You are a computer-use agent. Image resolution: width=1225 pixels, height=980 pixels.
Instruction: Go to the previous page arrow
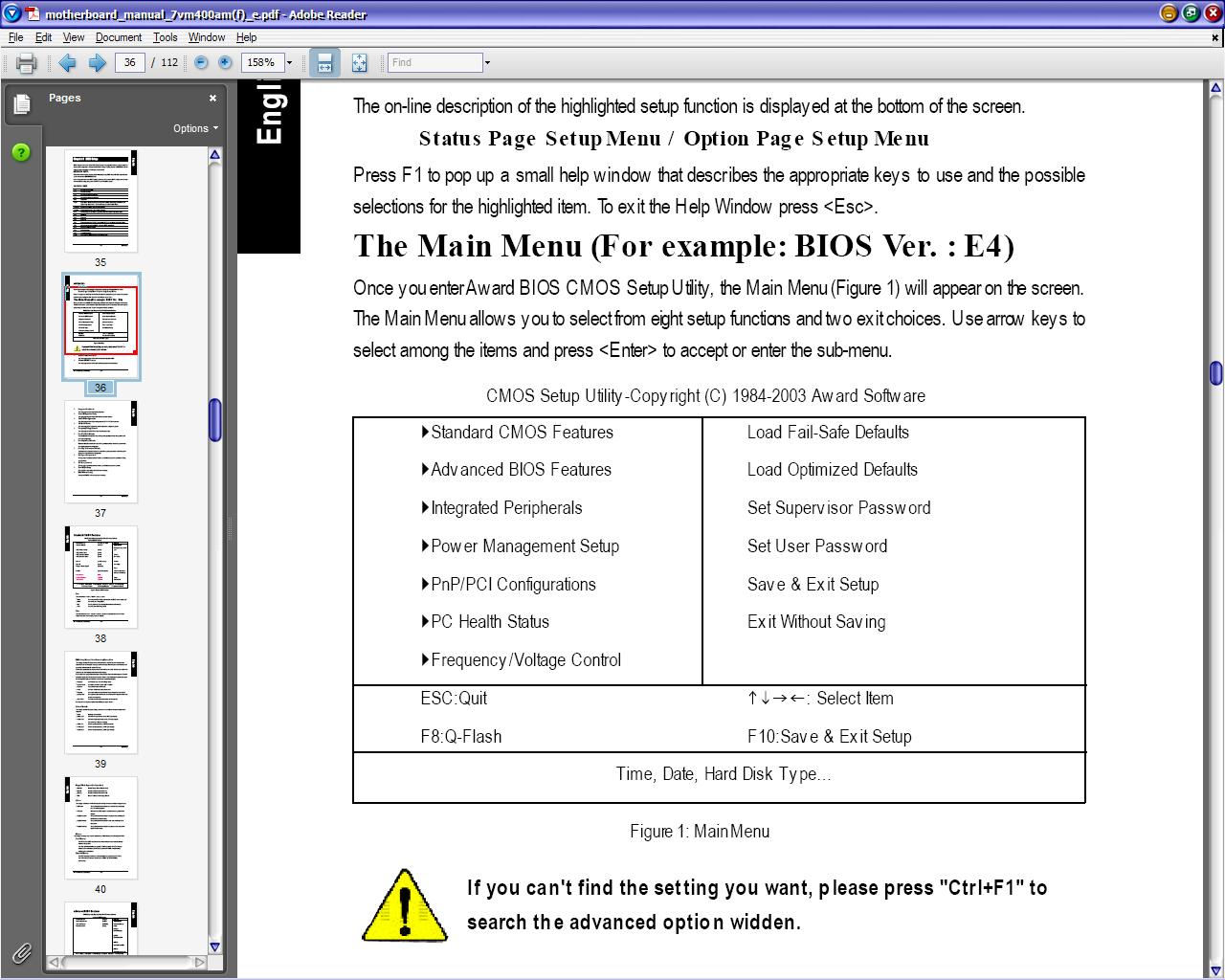coord(67,63)
